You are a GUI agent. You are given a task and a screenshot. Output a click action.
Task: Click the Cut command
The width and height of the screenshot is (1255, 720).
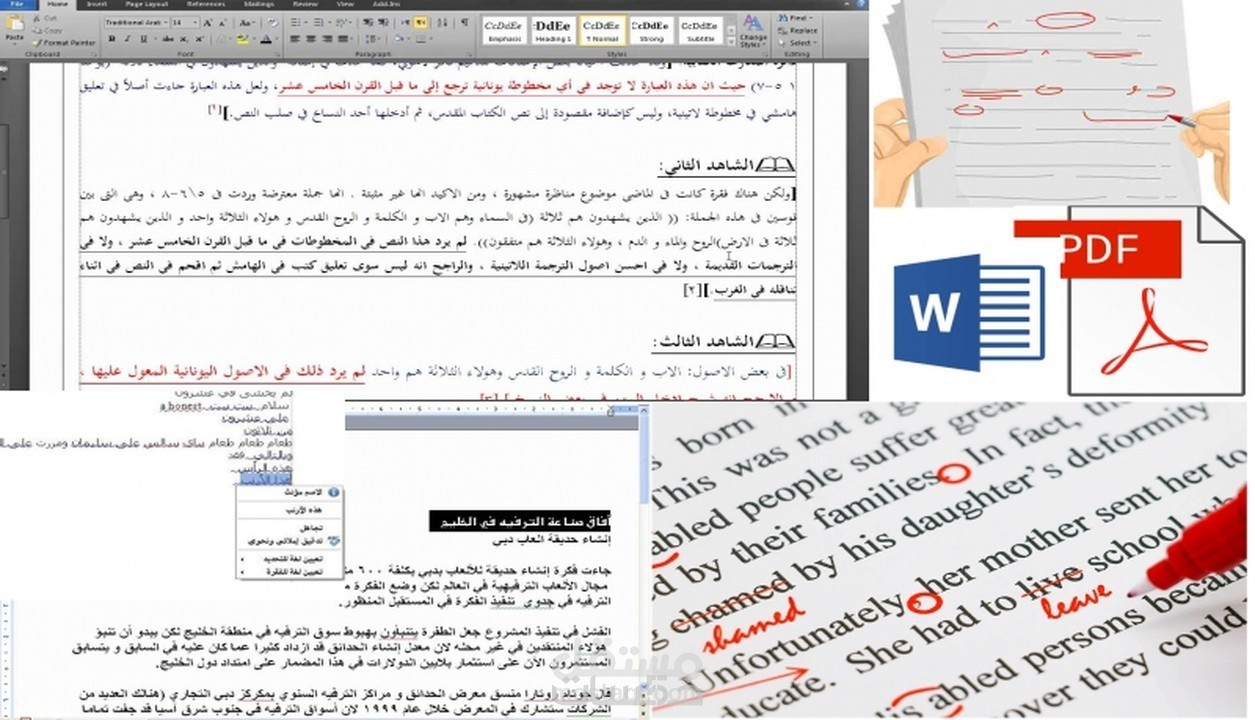[x=45, y=18]
